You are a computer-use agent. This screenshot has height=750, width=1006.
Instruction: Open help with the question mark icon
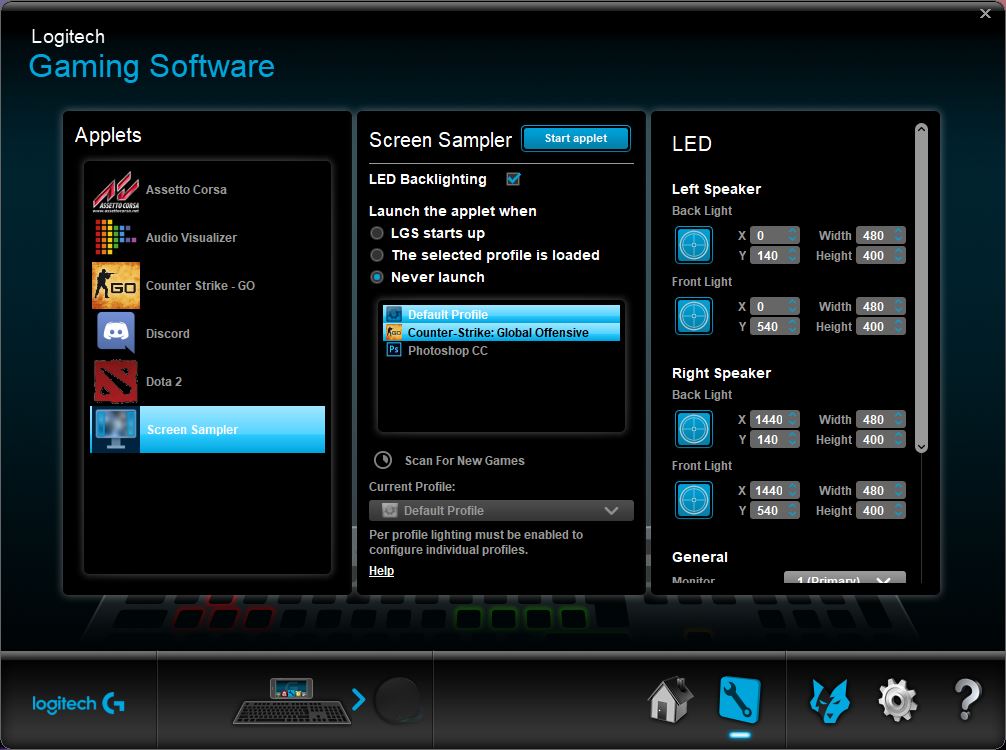[x=967, y=700]
